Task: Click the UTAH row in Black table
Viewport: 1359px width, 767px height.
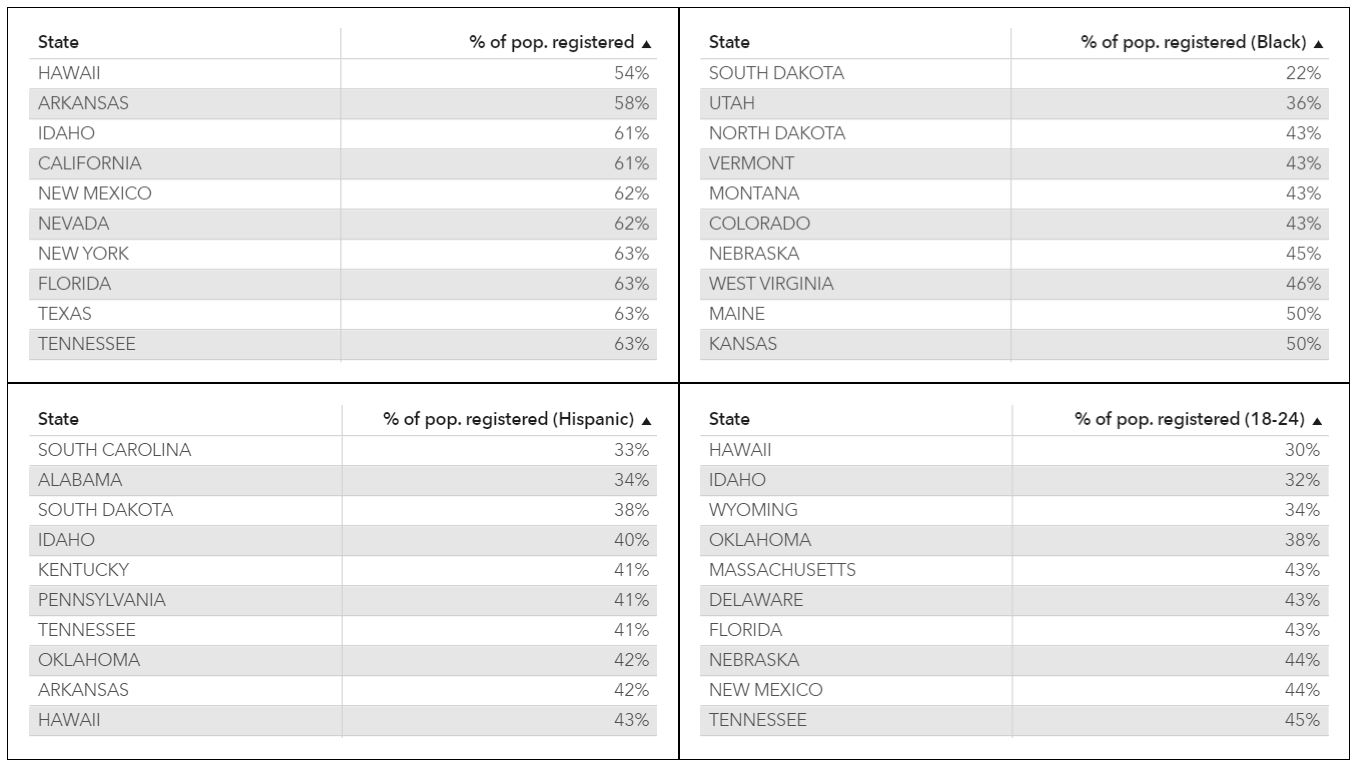Action: (1014, 103)
